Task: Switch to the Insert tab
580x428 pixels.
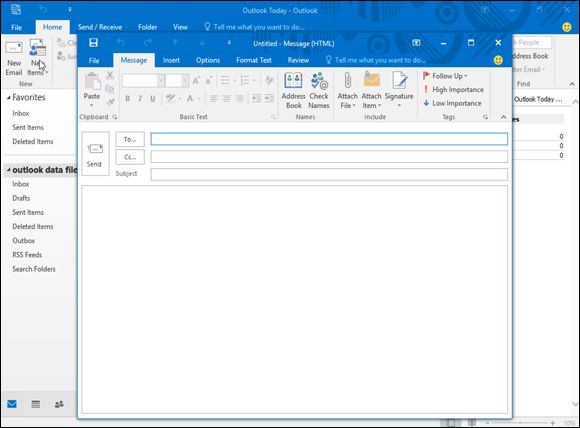Action: [171, 60]
